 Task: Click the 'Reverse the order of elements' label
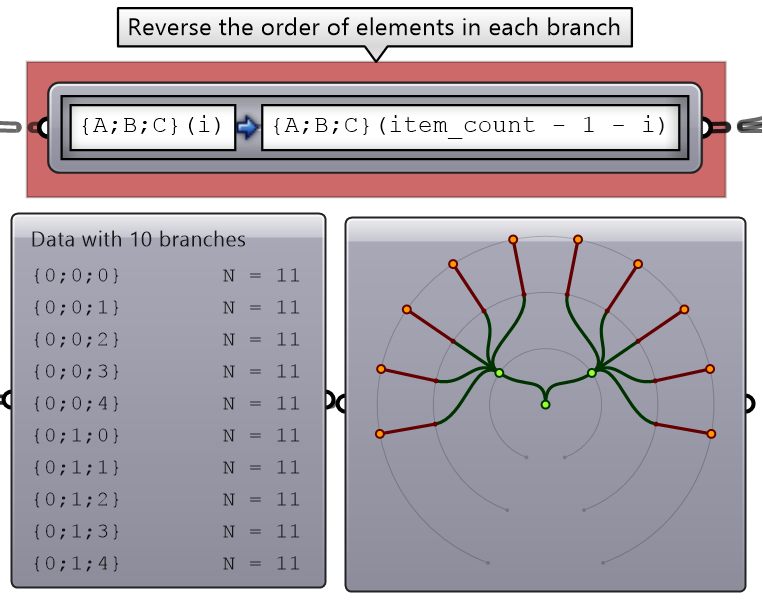tap(375, 27)
